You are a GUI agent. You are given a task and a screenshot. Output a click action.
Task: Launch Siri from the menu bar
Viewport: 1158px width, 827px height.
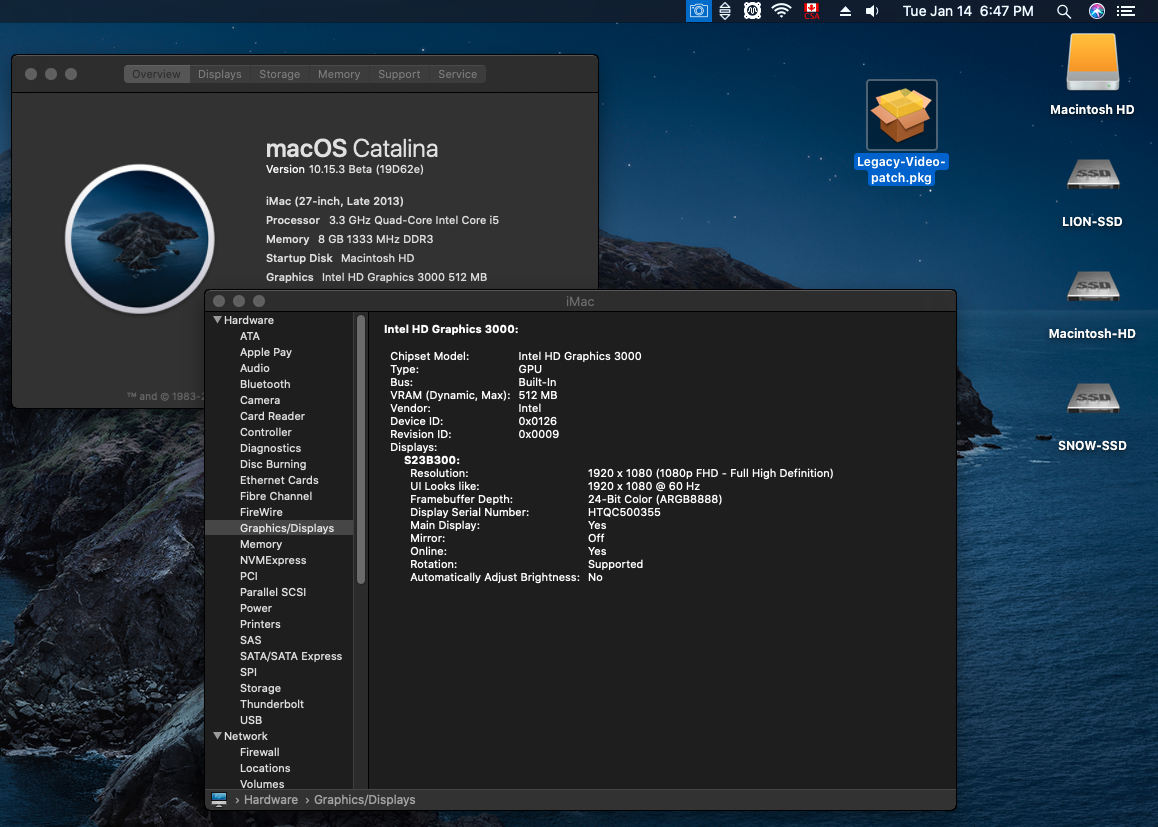tap(1097, 11)
